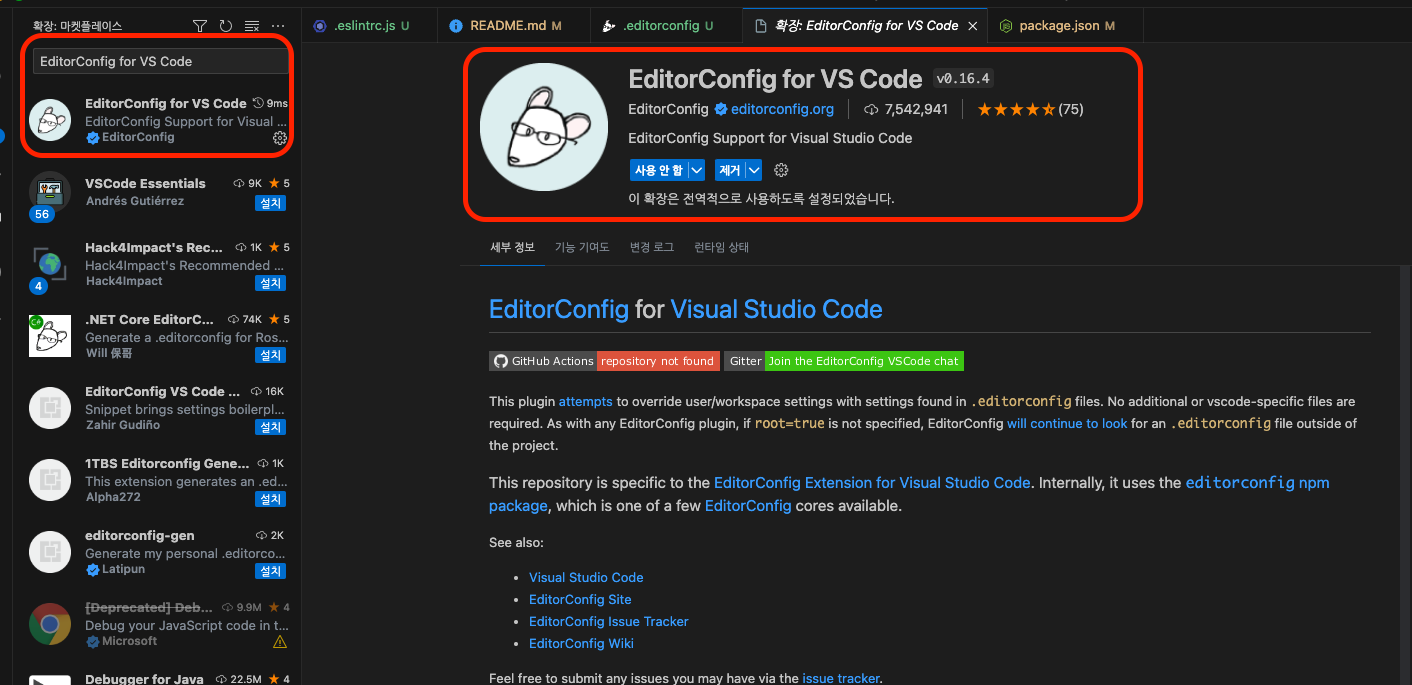Open the EditorConfig Site link
This screenshot has width=1412, height=685.
point(580,599)
